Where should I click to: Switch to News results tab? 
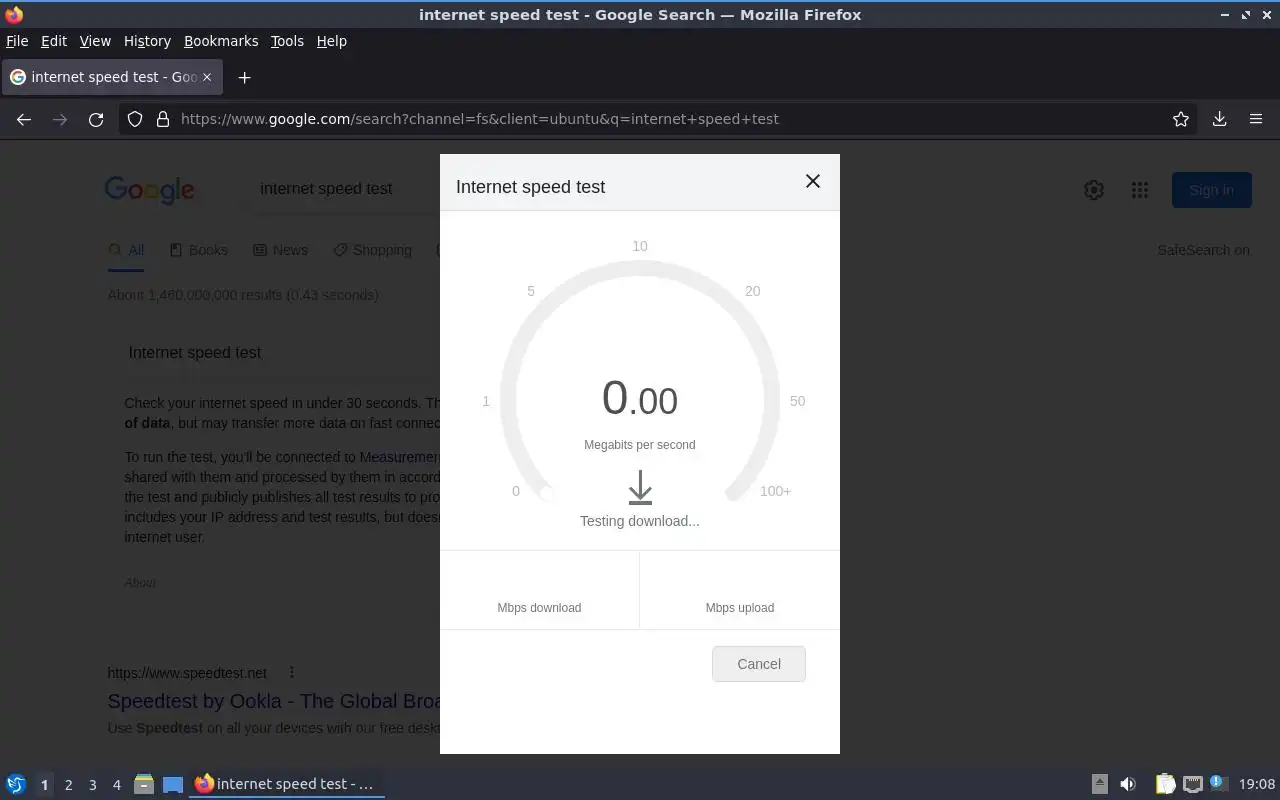pyautogui.click(x=280, y=250)
